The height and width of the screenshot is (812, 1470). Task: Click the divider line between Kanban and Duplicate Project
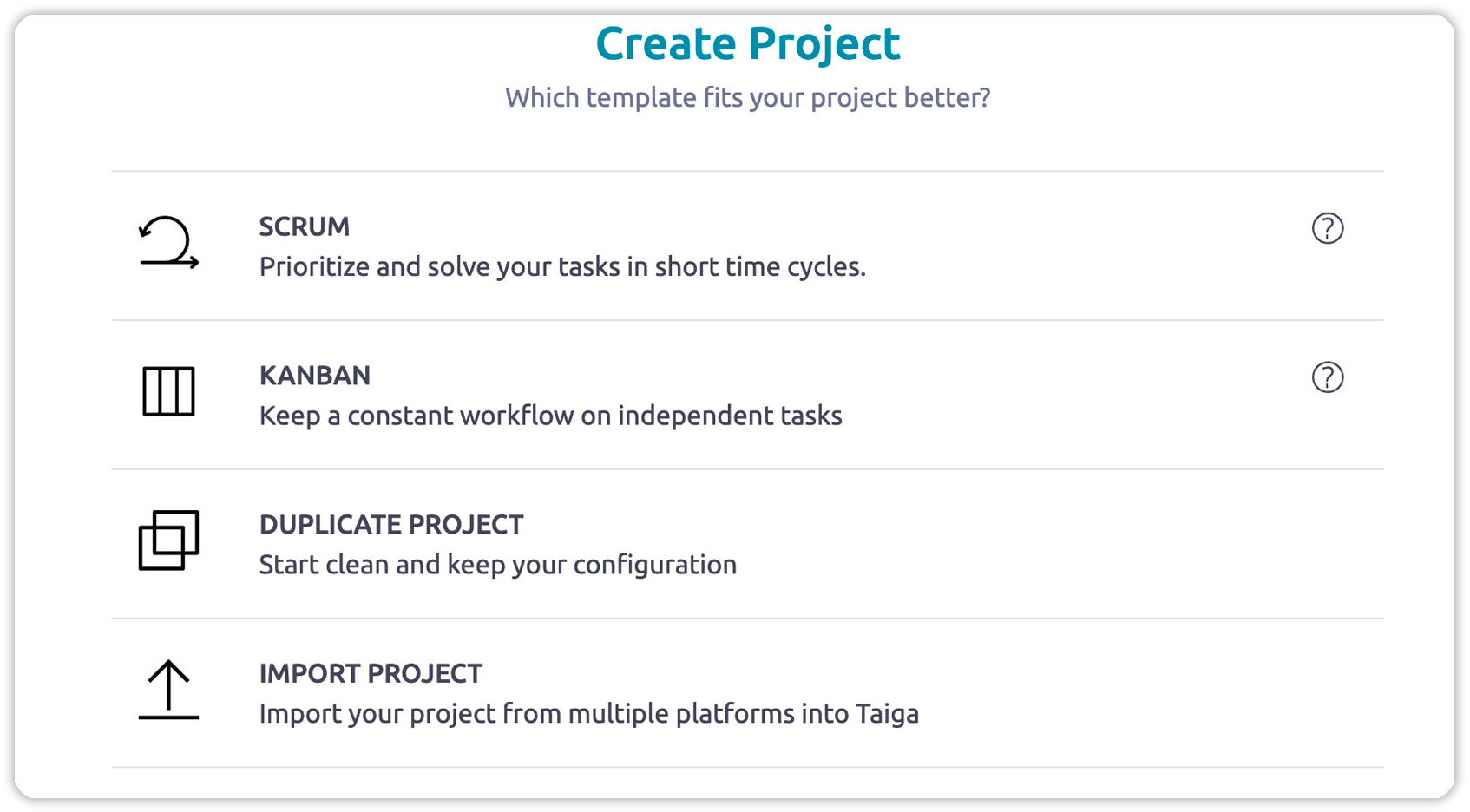click(x=747, y=469)
